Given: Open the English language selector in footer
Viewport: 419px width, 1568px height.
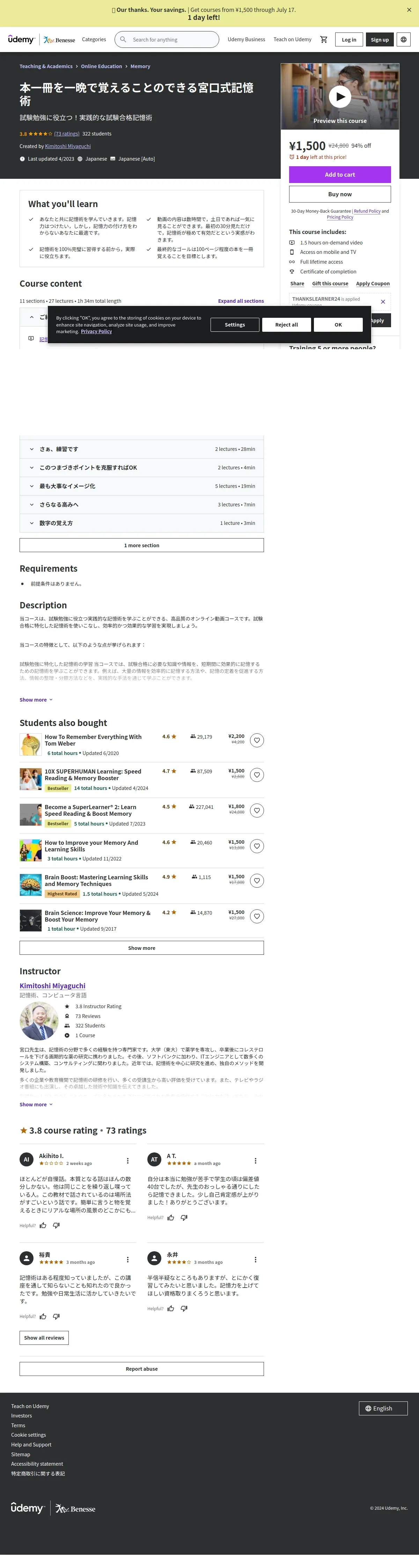Looking at the screenshot, I should pyautogui.click(x=383, y=1408).
